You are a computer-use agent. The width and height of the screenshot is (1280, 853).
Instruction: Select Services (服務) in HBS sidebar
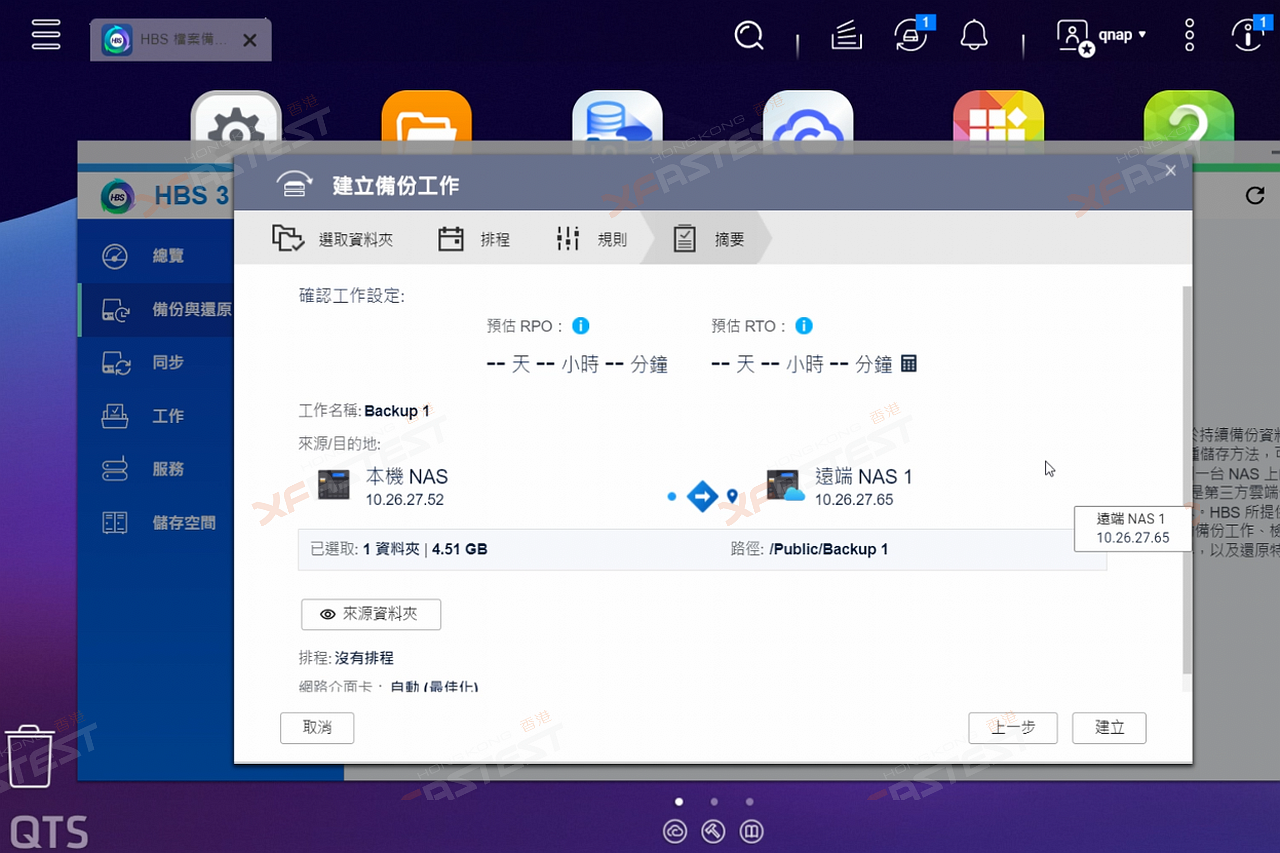point(156,469)
